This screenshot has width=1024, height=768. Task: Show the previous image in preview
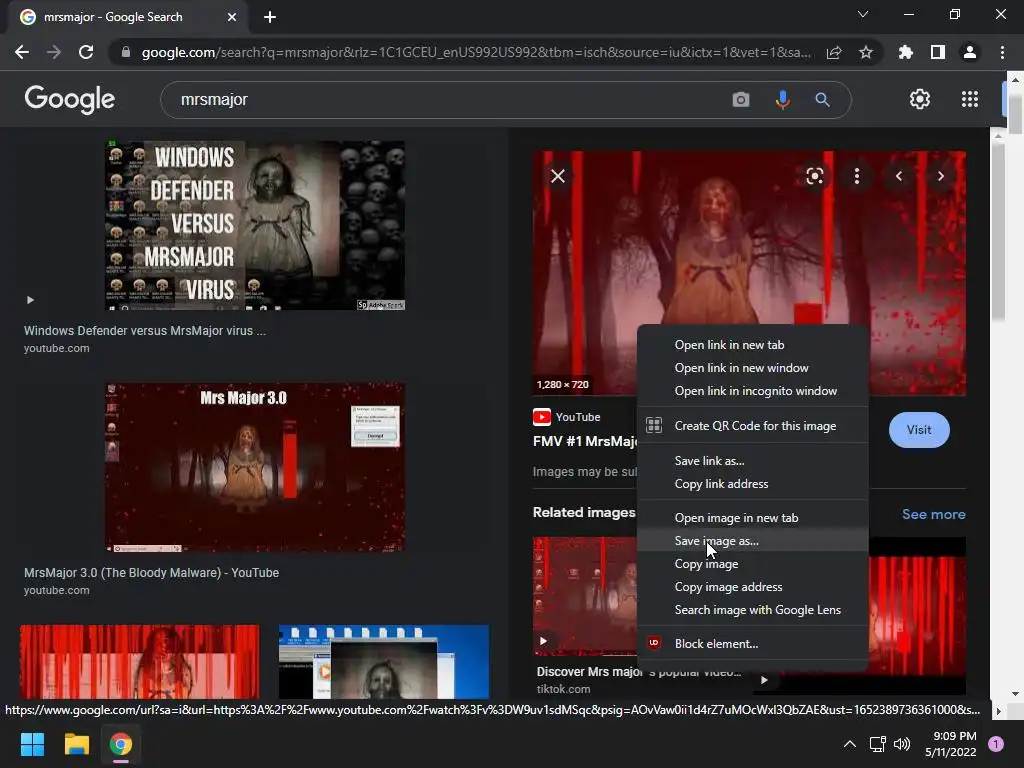(x=899, y=176)
